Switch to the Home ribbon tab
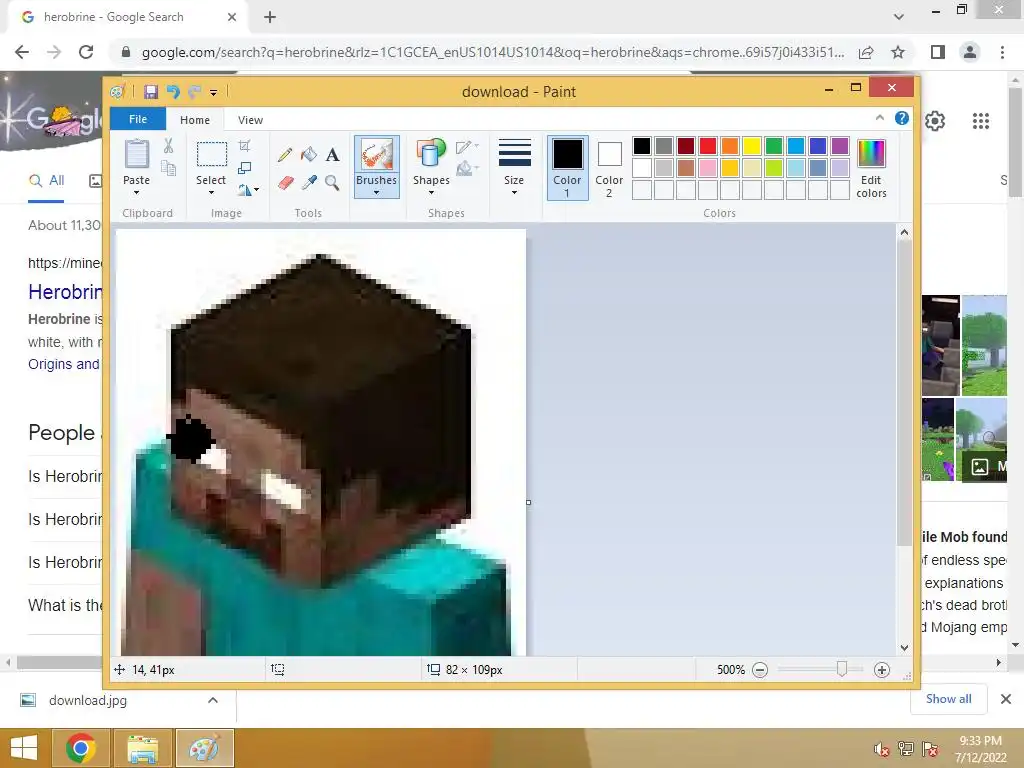Image resolution: width=1024 pixels, height=768 pixels. [x=195, y=120]
